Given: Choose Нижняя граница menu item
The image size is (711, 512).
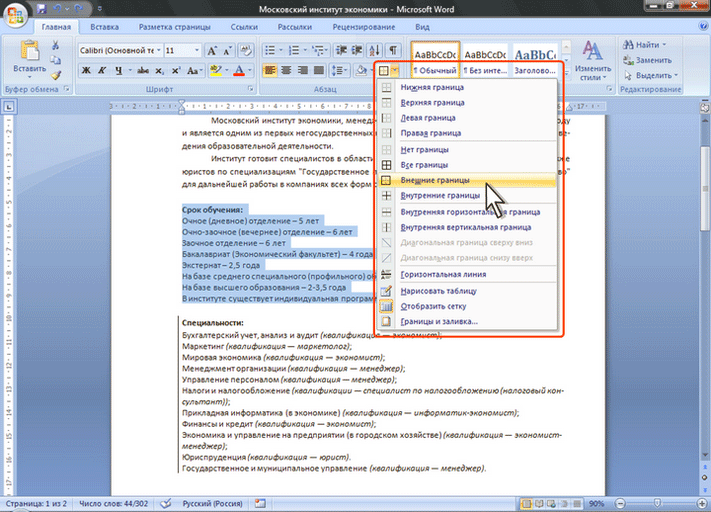Looking at the screenshot, I should (x=468, y=87).
